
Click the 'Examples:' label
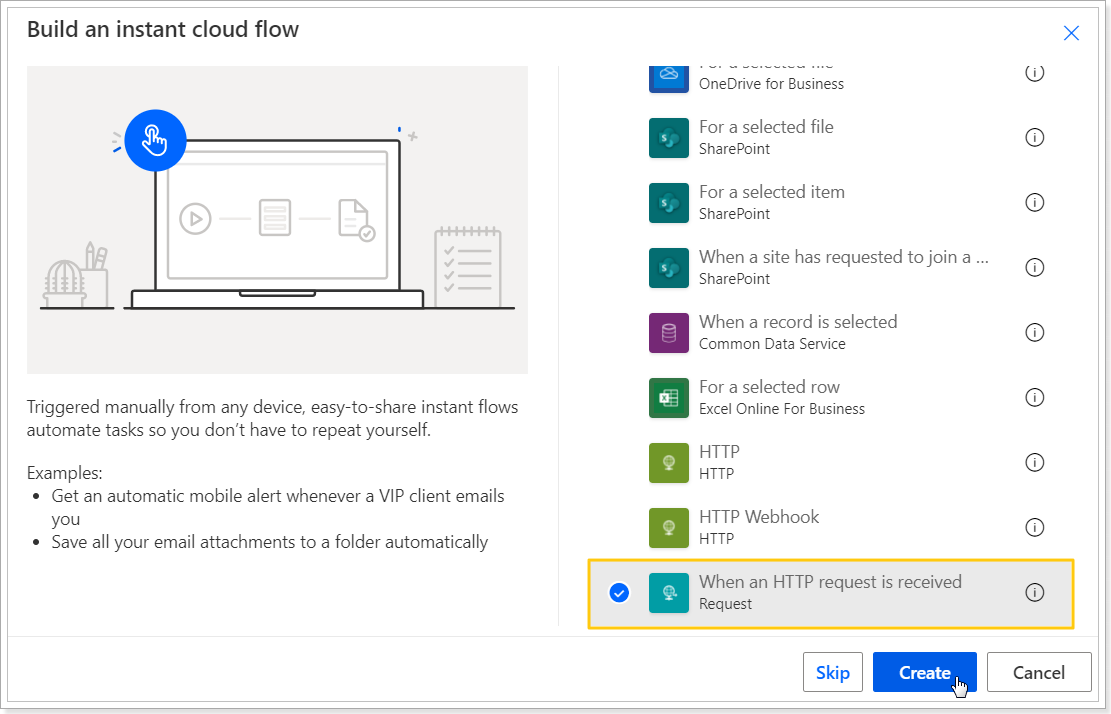(64, 472)
